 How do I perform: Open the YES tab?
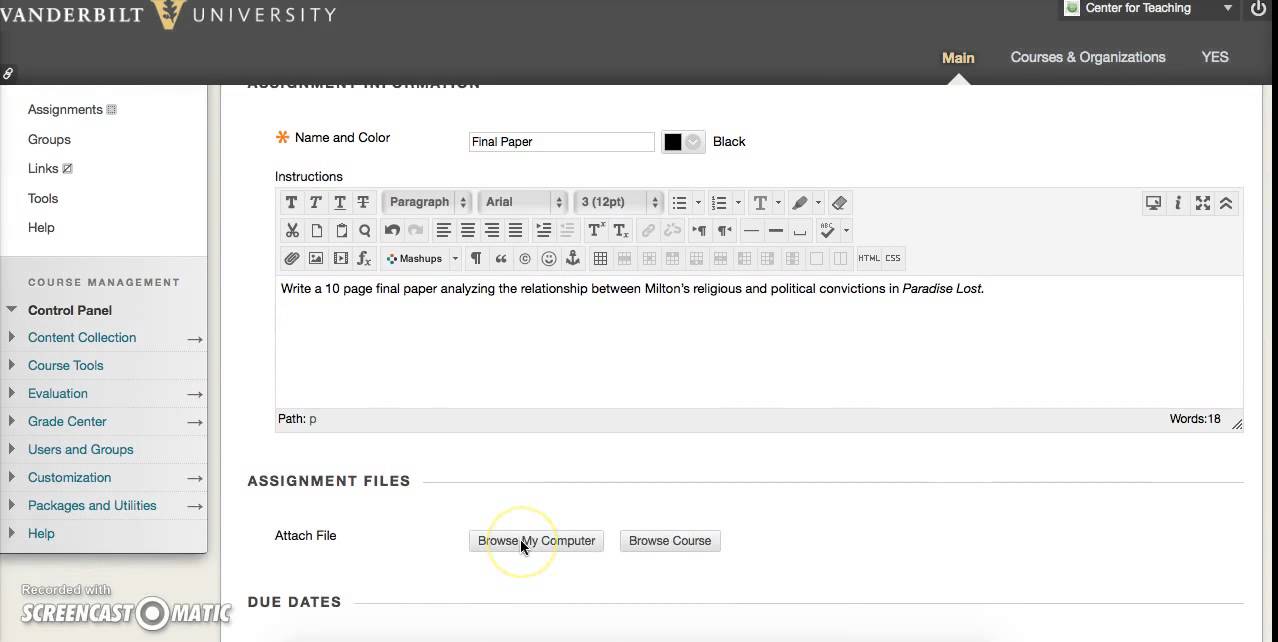pyautogui.click(x=1215, y=57)
